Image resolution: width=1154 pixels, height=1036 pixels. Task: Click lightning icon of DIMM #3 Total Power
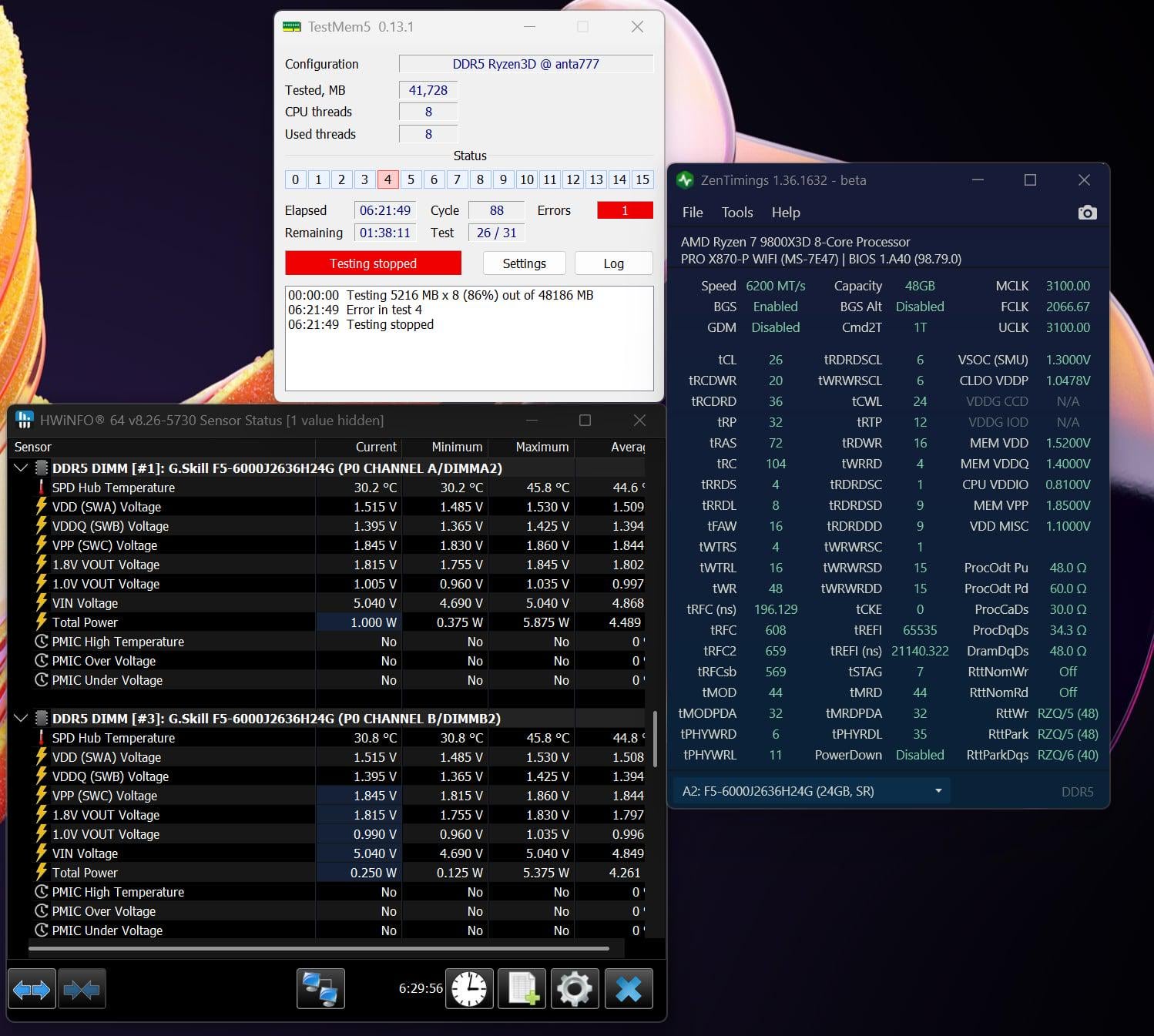pos(42,873)
